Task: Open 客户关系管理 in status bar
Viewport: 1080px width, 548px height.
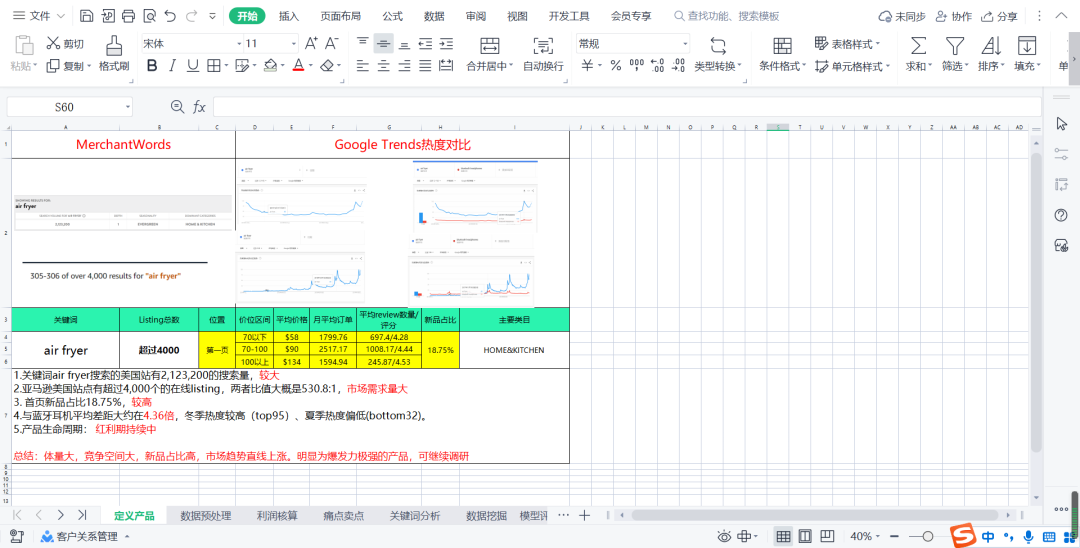Action: [x=85, y=536]
